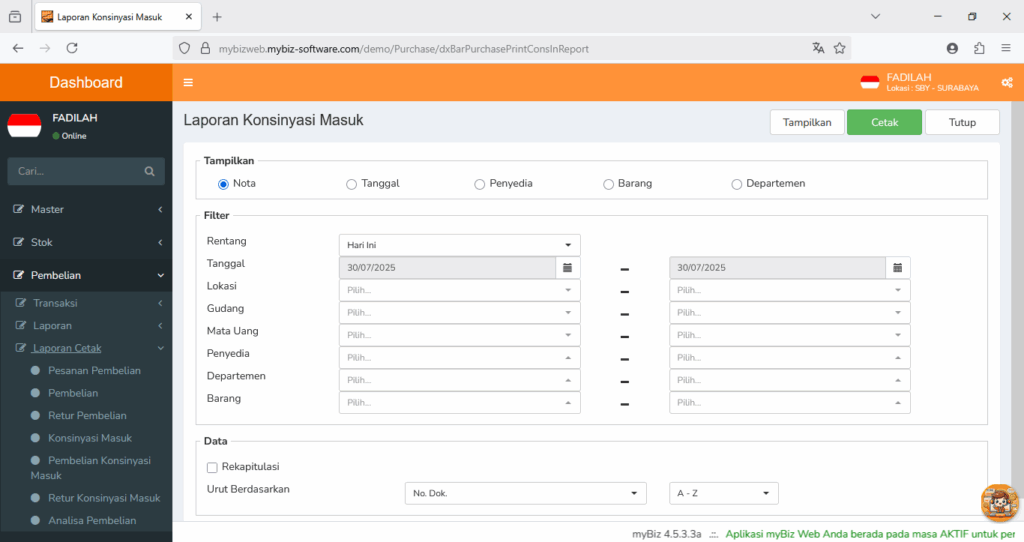This screenshot has width=1024, height=542.
Task: Open calendar picker for start Tanggal
Action: coord(568,268)
